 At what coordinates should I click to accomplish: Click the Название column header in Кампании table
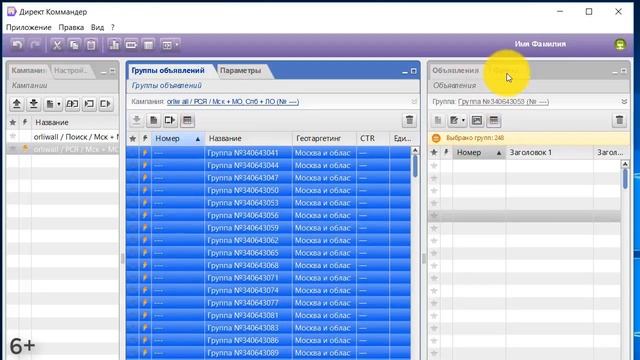(x=75, y=122)
